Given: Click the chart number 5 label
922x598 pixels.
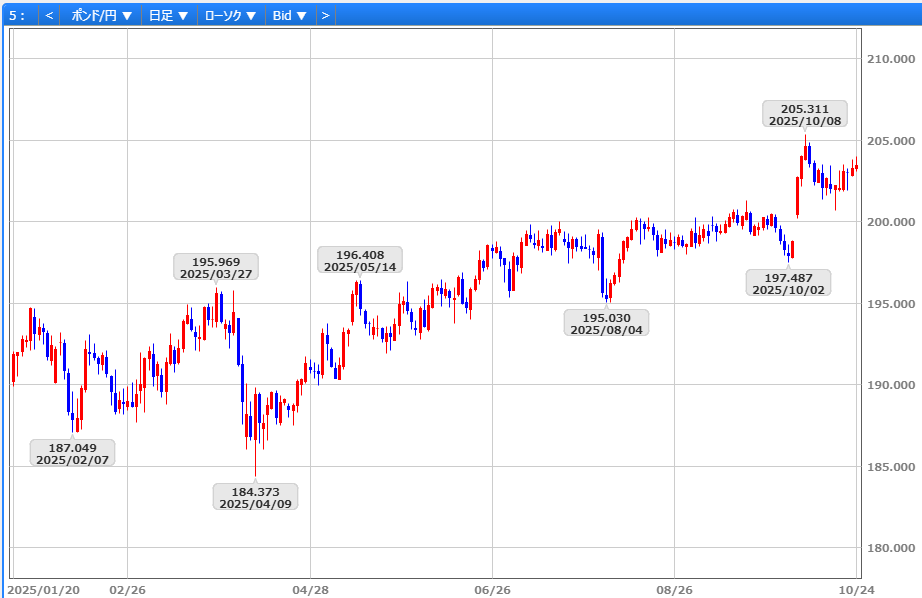Looking at the screenshot, I should [x=17, y=15].
